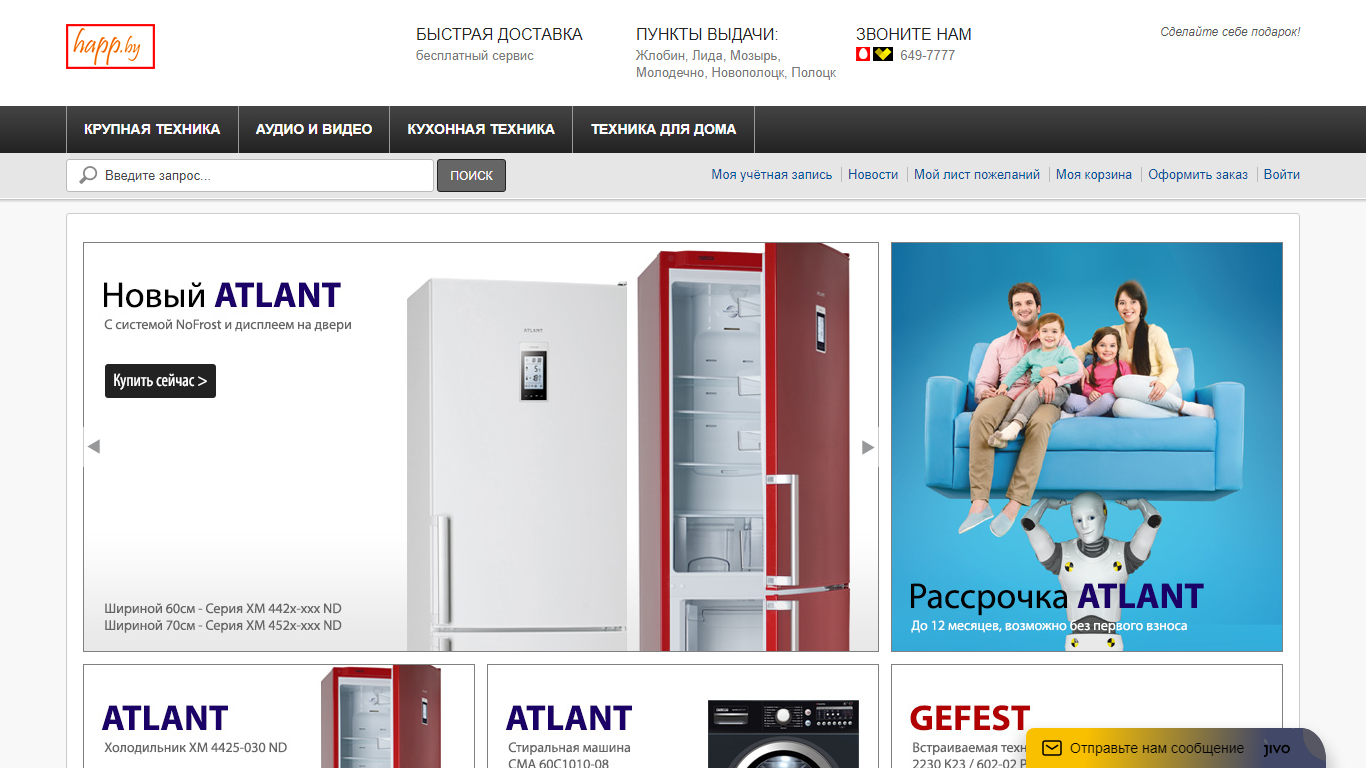Image resolution: width=1366 pixels, height=768 pixels.
Task: Open the Крупная техника menu
Action: [152, 129]
